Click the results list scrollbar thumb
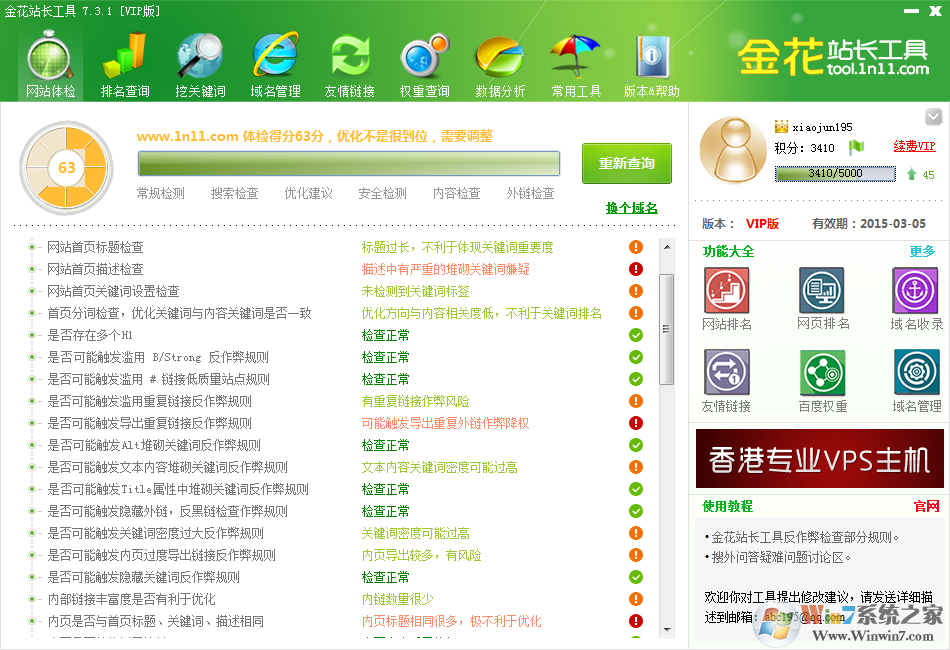Image resolution: width=950 pixels, height=650 pixels. click(666, 329)
